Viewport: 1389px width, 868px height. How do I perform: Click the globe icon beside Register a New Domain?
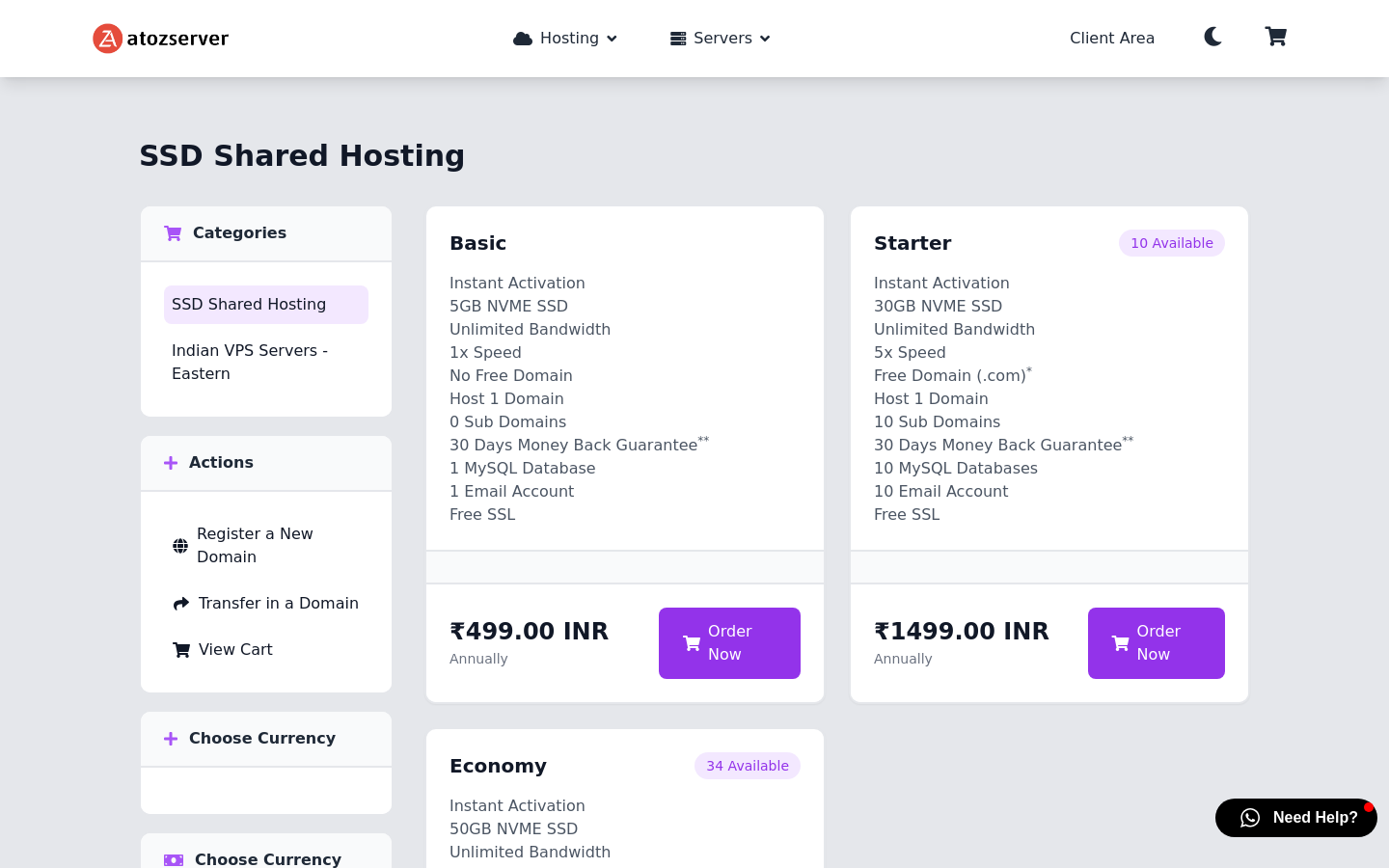[180, 546]
